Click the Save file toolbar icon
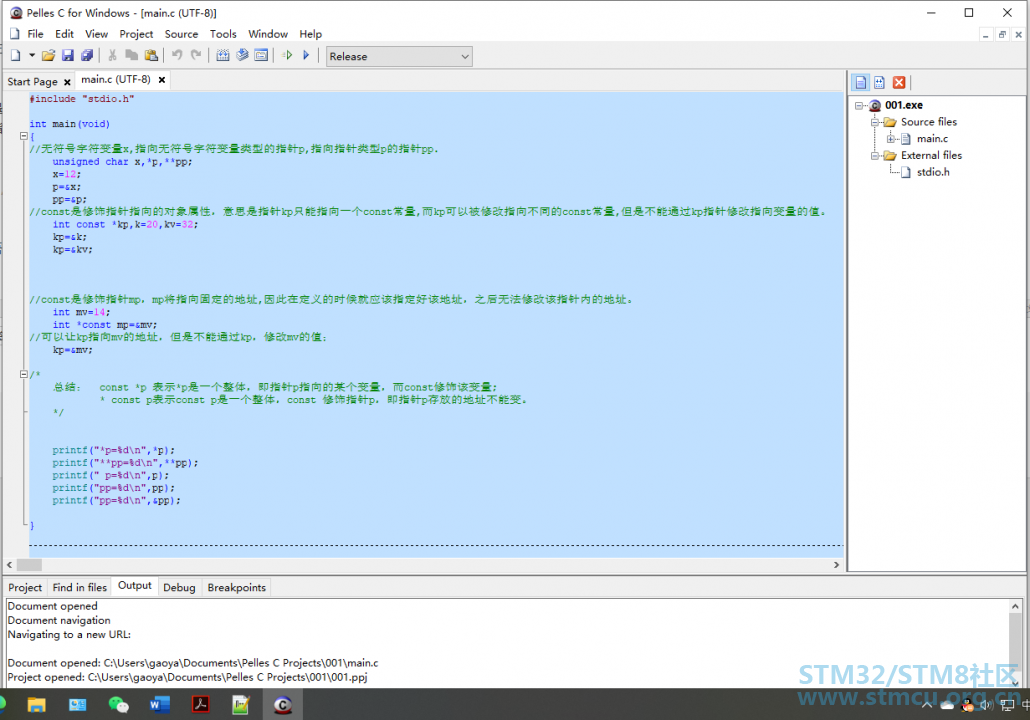 pyautogui.click(x=67, y=56)
